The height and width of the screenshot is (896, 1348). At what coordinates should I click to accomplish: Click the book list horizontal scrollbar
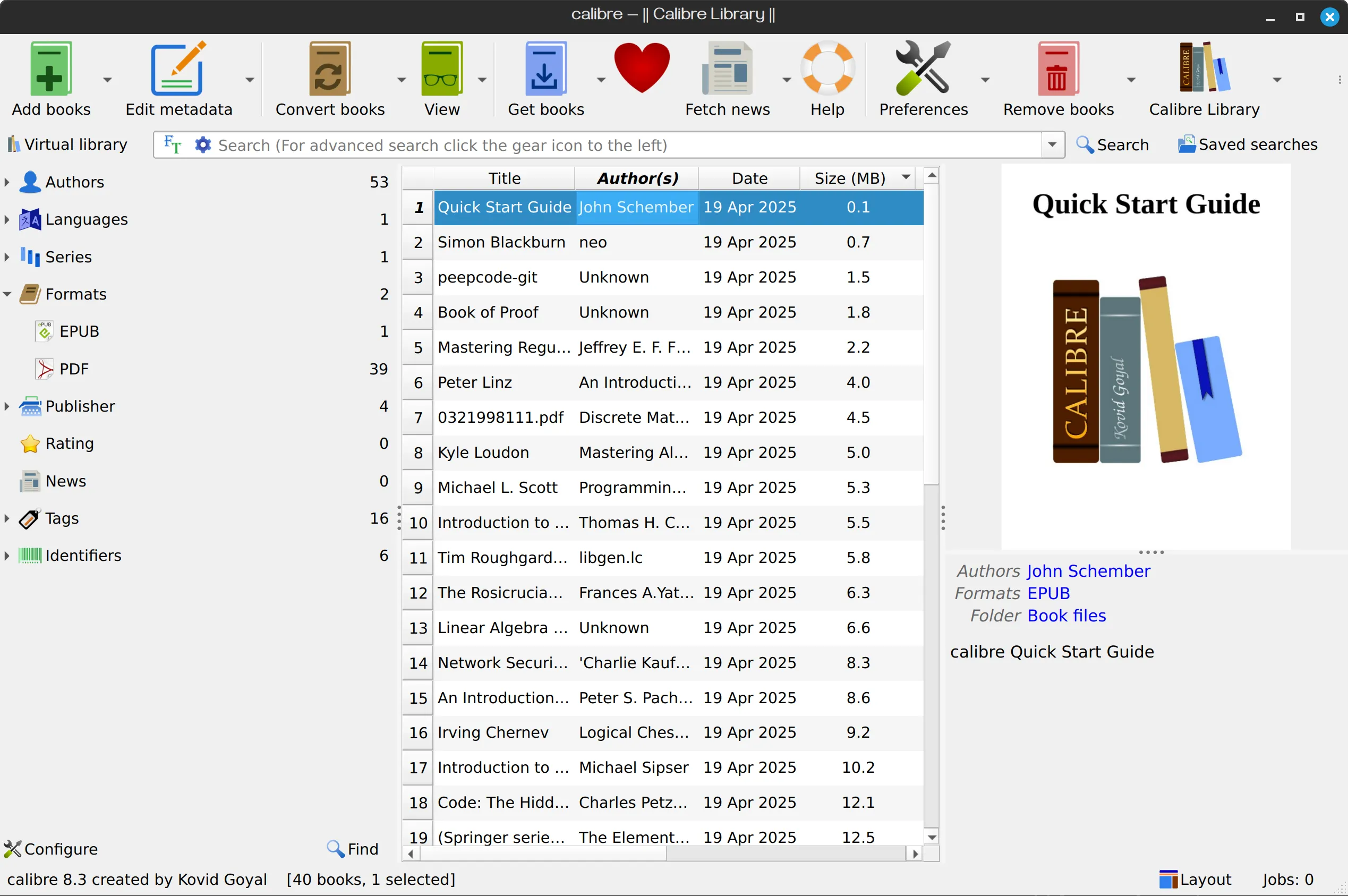543,854
